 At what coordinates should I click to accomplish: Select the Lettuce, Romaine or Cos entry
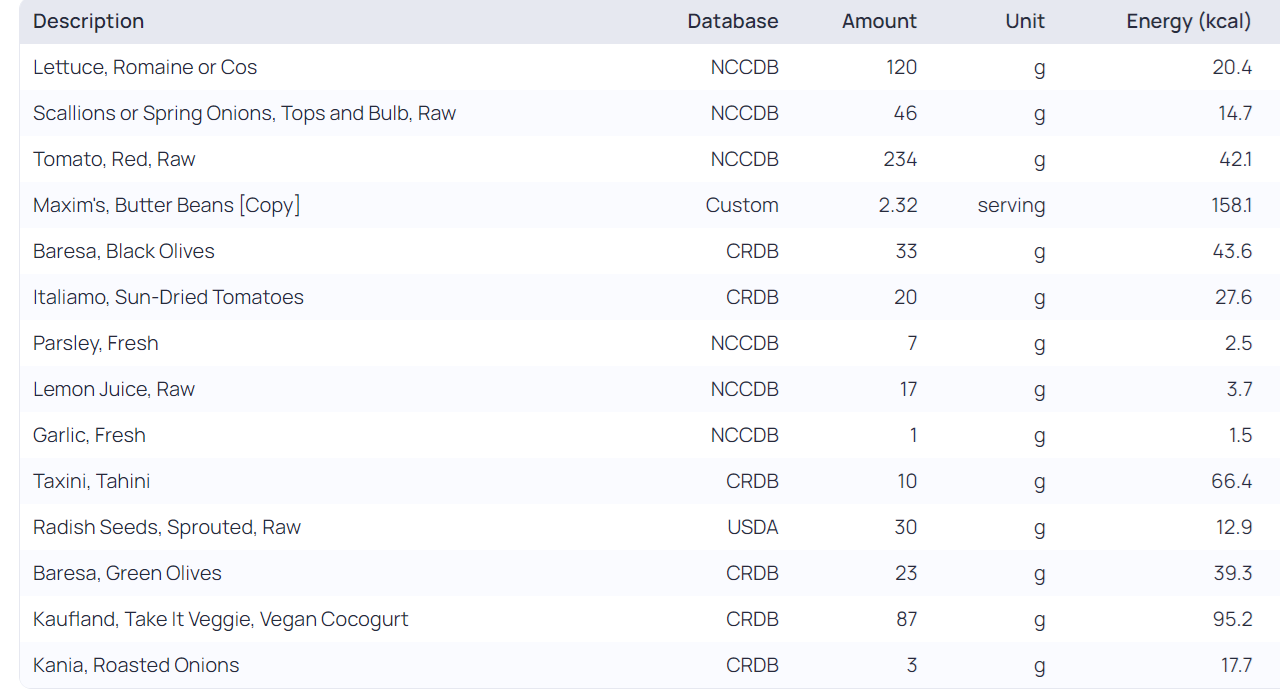pos(145,67)
